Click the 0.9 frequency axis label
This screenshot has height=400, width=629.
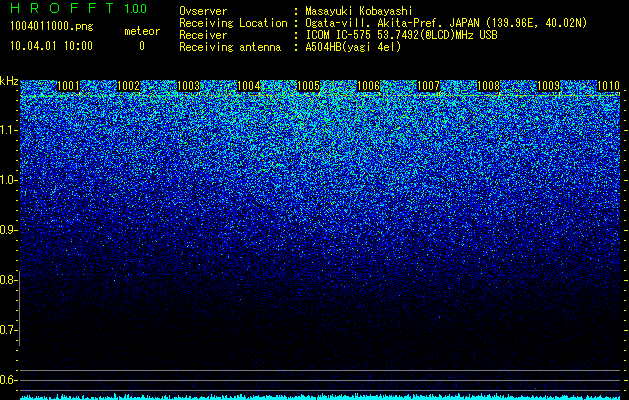click(8, 230)
